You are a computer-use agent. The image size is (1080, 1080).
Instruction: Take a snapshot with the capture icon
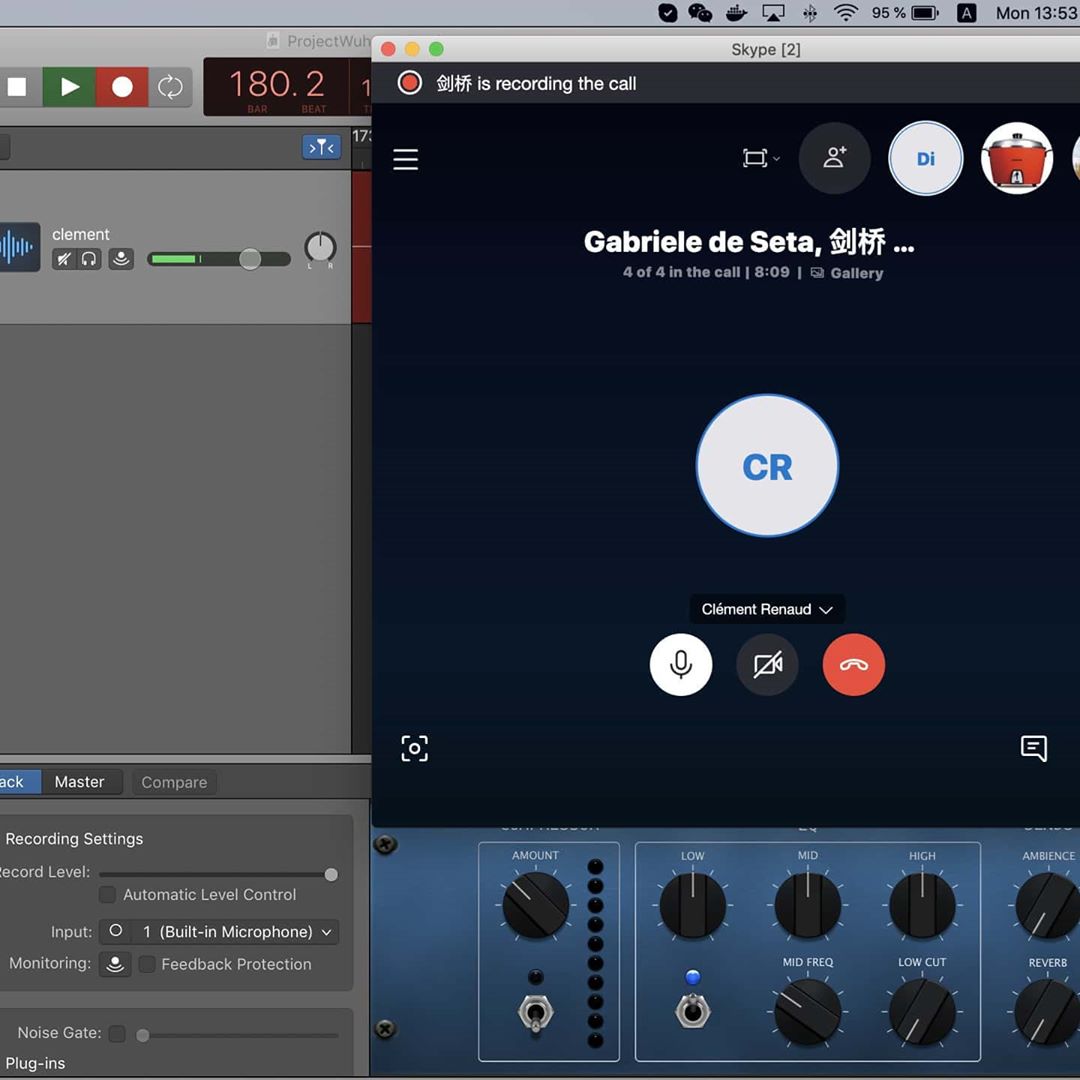(415, 748)
